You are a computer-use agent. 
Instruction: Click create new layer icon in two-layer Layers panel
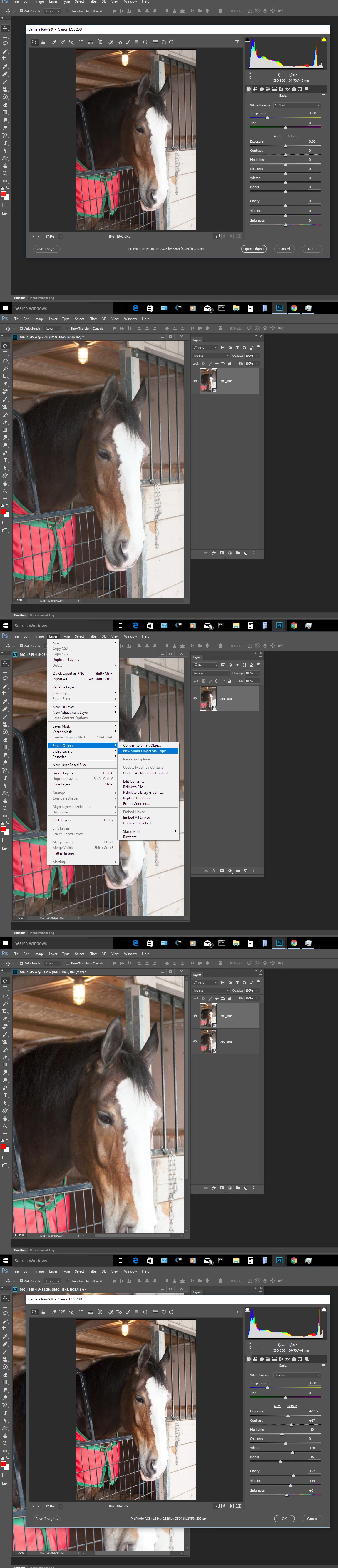pyautogui.click(x=245, y=1188)
